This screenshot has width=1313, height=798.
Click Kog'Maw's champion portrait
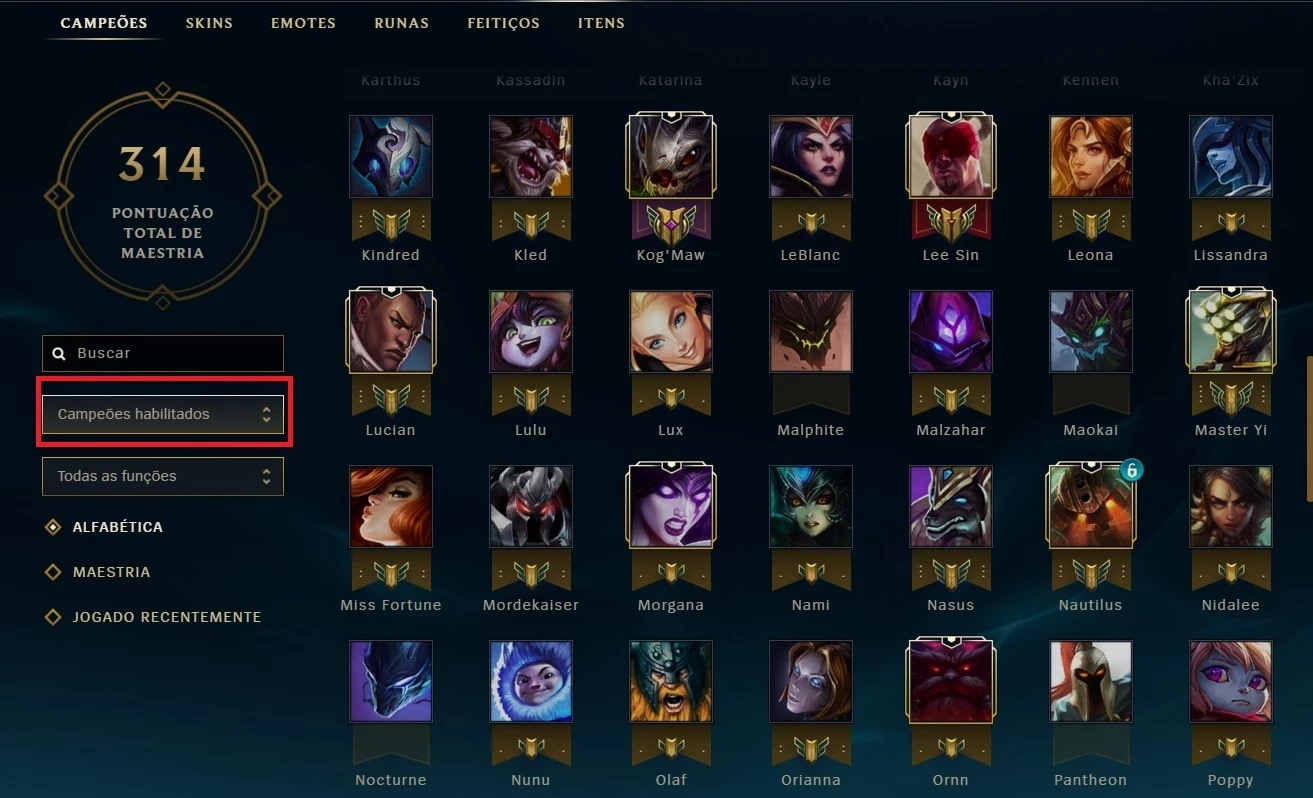point(671,156)
